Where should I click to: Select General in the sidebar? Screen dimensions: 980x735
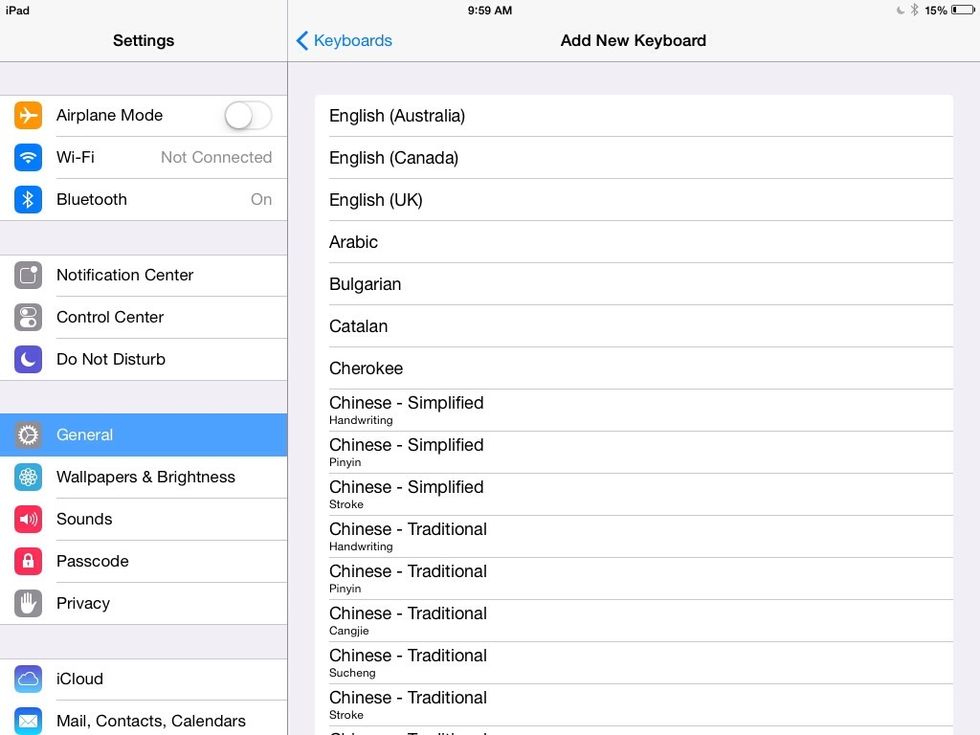144,435
